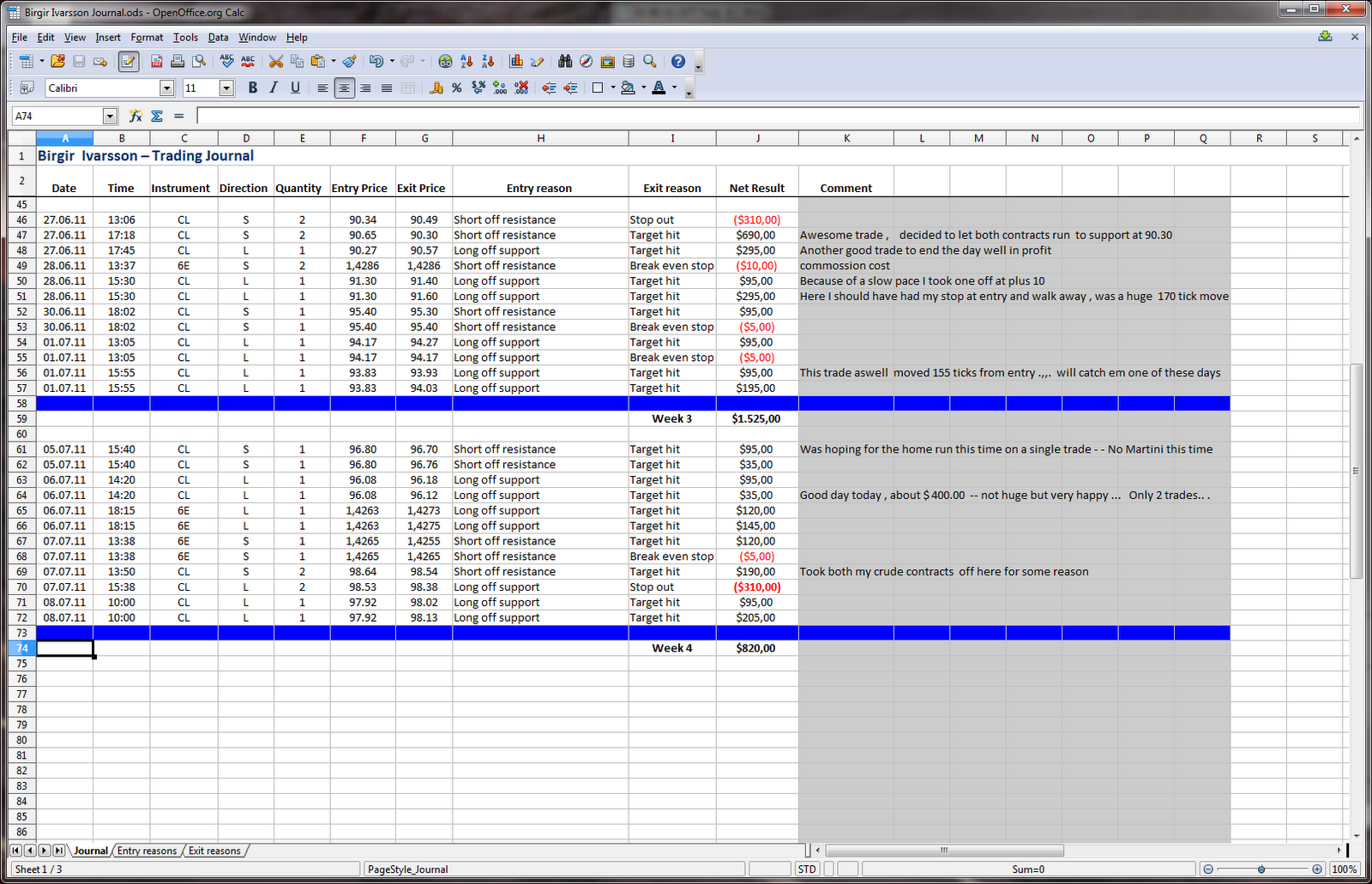
Task: Expand the Undo history dropdown arrow
Action: click(391, 61)
